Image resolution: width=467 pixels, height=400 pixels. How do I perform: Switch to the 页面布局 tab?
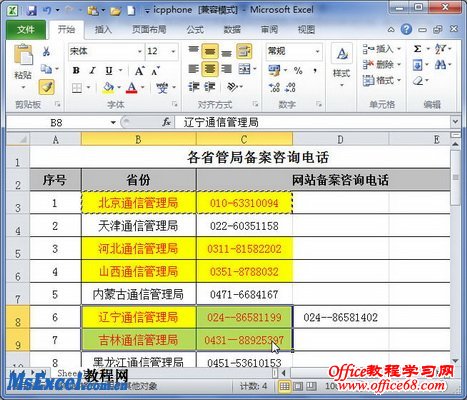(x=149, y=30)
